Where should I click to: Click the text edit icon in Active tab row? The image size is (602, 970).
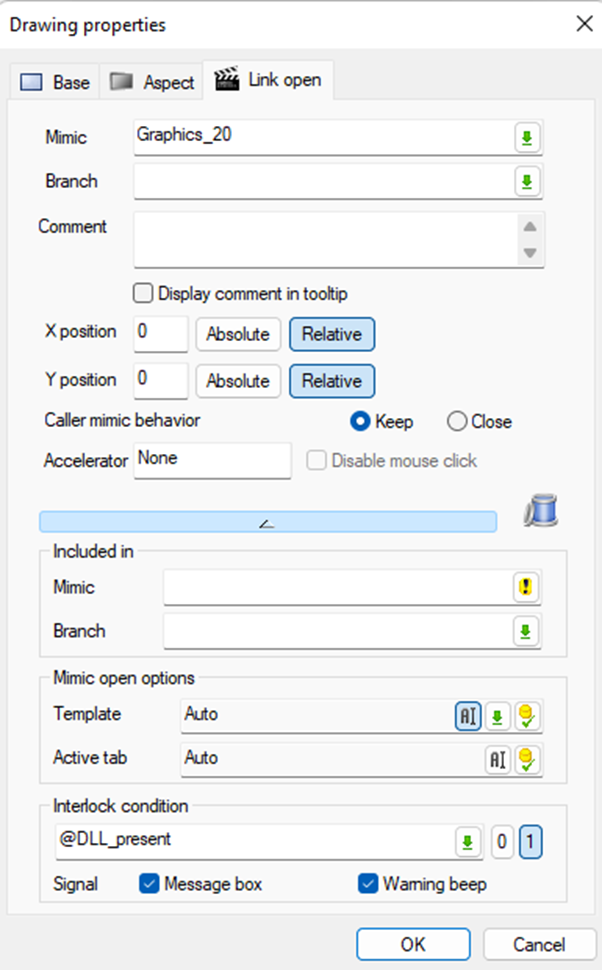[x=497, y=759]
